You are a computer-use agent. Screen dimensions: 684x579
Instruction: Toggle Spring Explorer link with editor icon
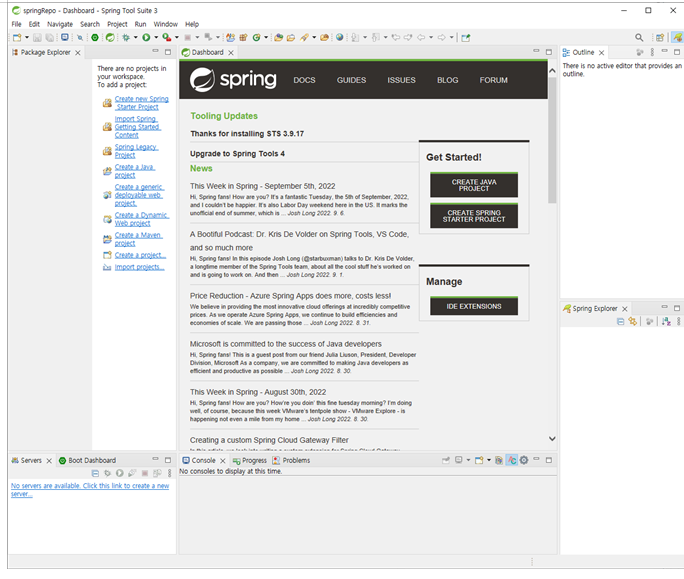click(633, 322)
